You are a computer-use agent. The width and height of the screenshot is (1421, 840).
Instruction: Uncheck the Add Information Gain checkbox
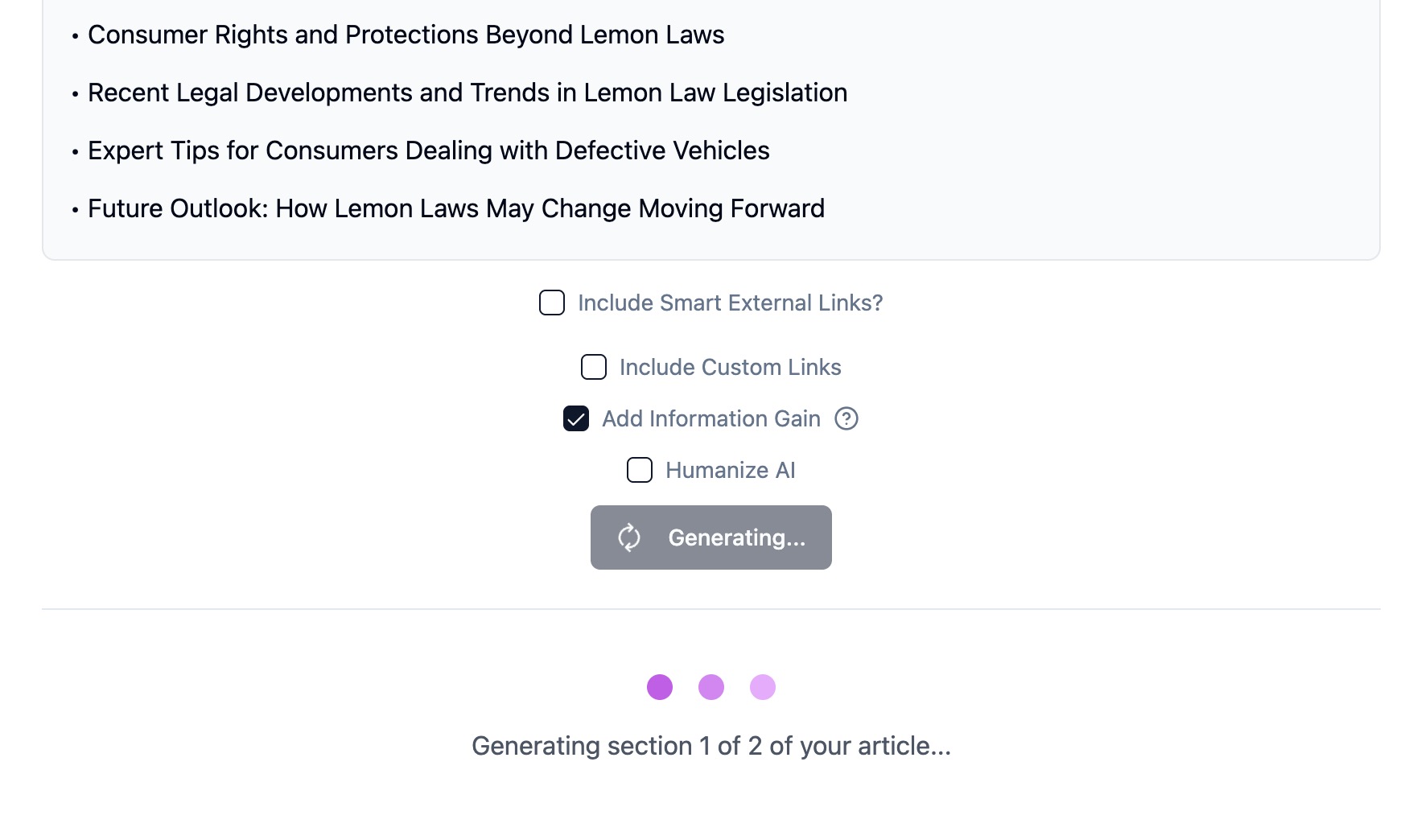click(x=576, y=418)
